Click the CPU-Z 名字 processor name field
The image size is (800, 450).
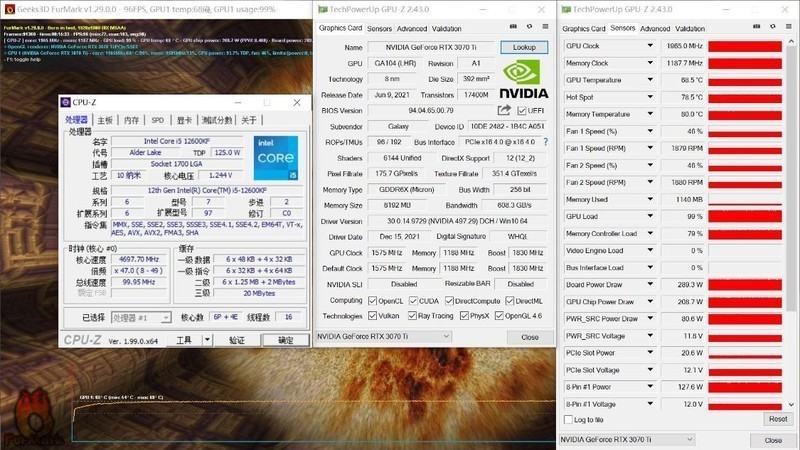177,141
